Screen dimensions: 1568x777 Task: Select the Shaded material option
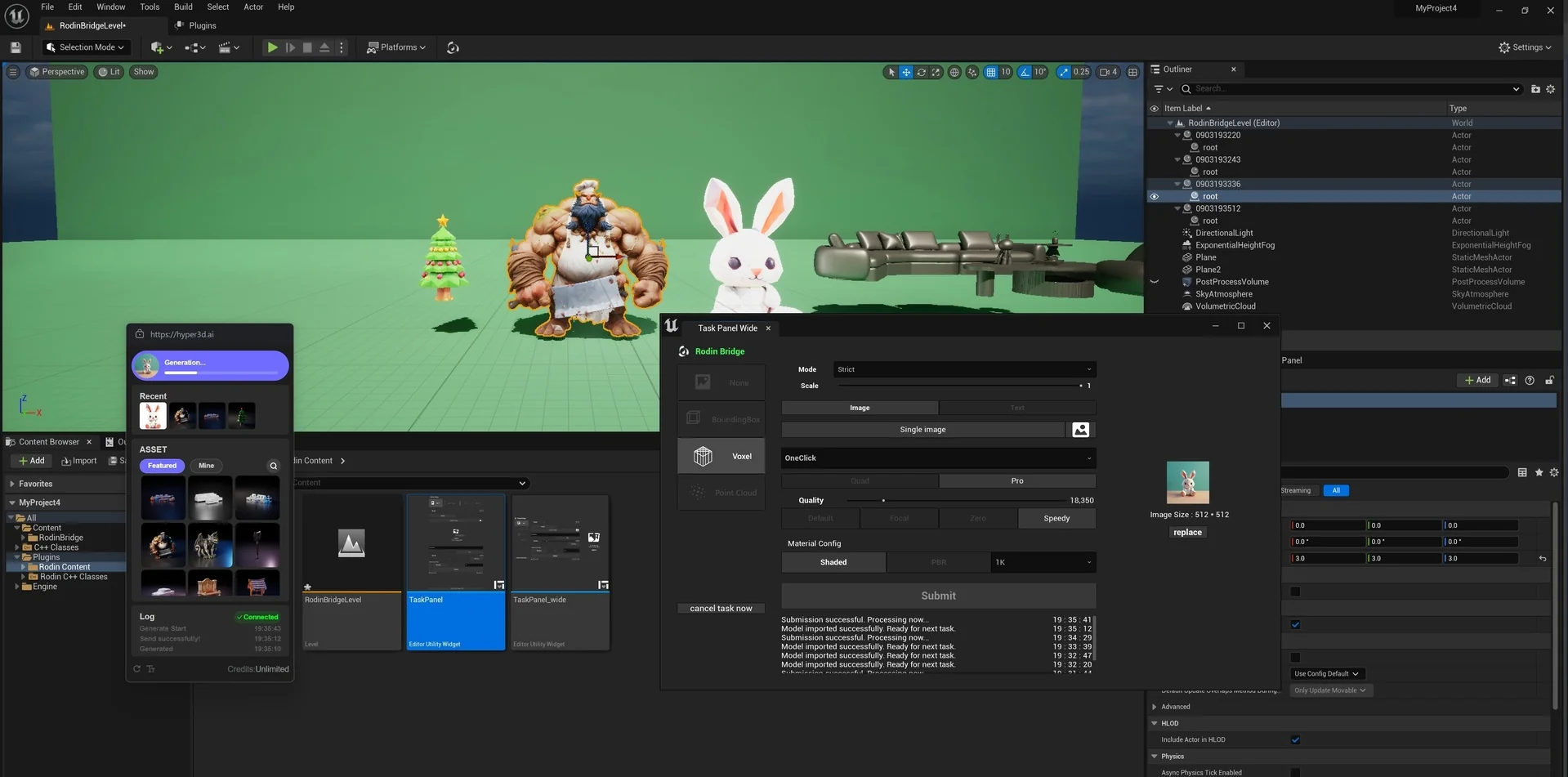point(833,562)
